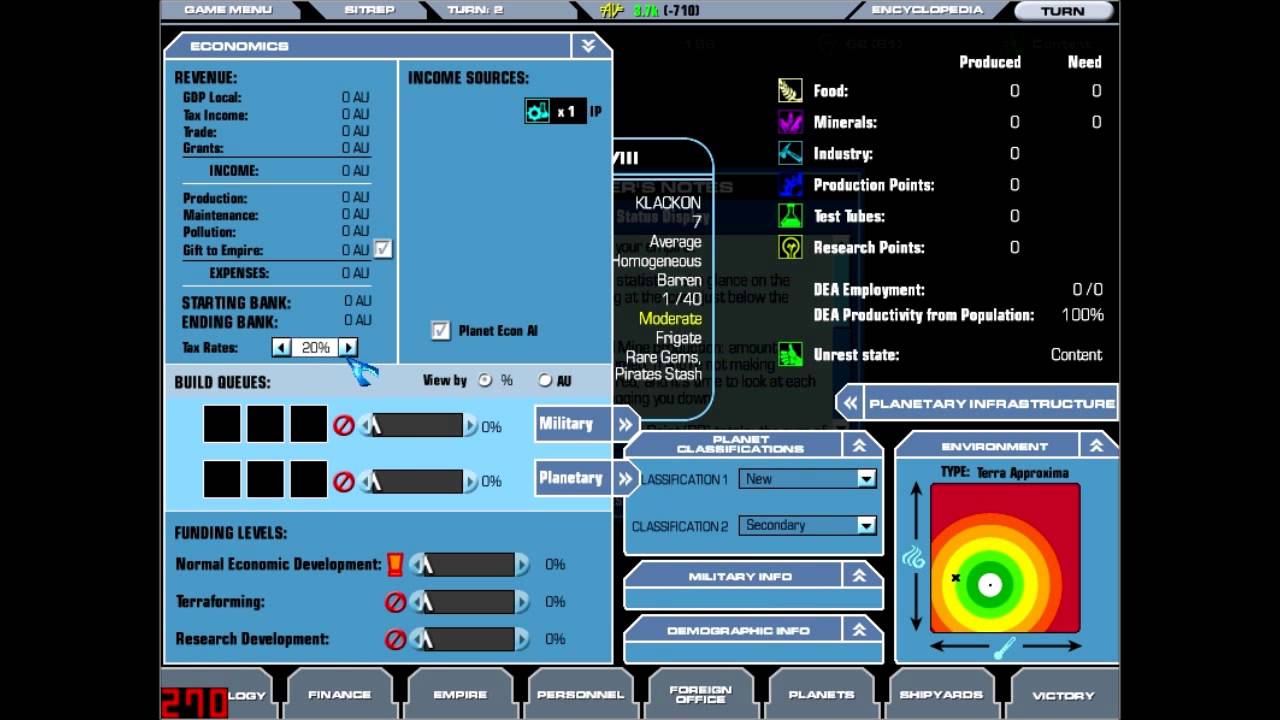Click the purple Minerals icon
The height and width of the screenshot is (720, 1280).
(790, 122)
